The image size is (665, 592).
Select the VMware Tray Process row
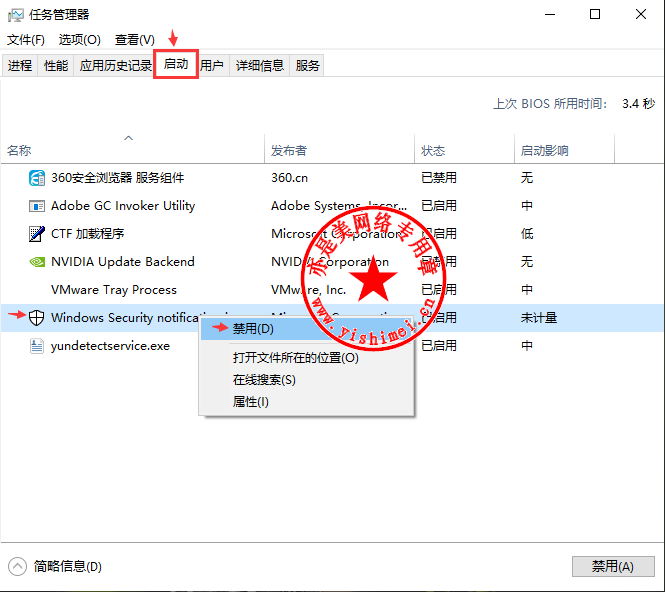click(x=114, y=290)
